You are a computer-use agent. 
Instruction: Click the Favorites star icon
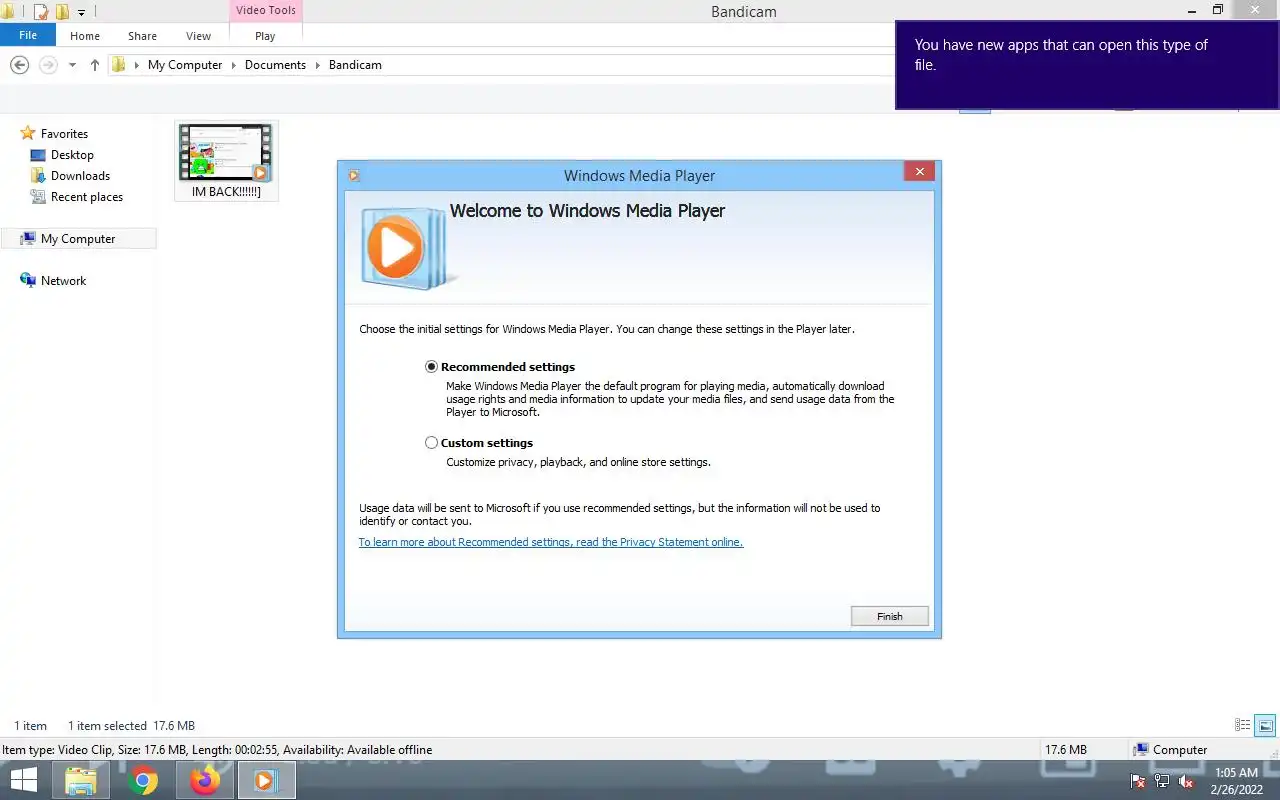(28, 133)
